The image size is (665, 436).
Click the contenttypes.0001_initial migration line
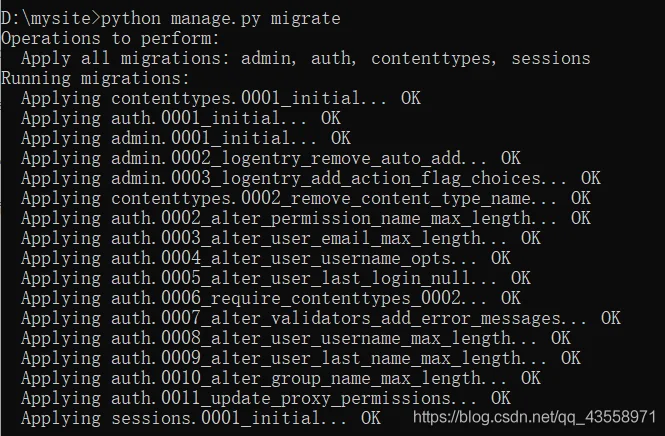click(221, 98)
